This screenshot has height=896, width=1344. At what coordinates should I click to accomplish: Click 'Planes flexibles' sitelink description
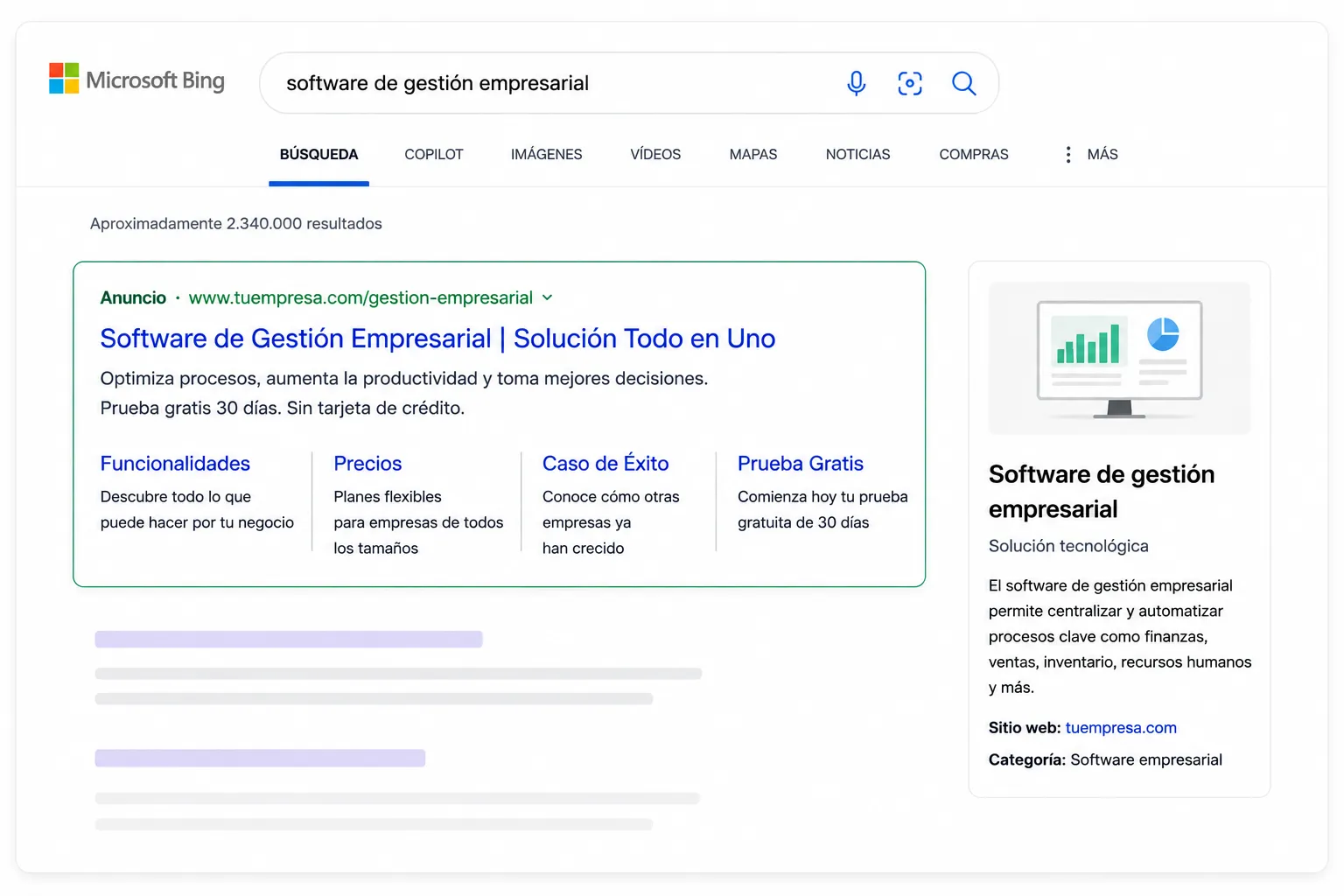click(x=418, y=522)
